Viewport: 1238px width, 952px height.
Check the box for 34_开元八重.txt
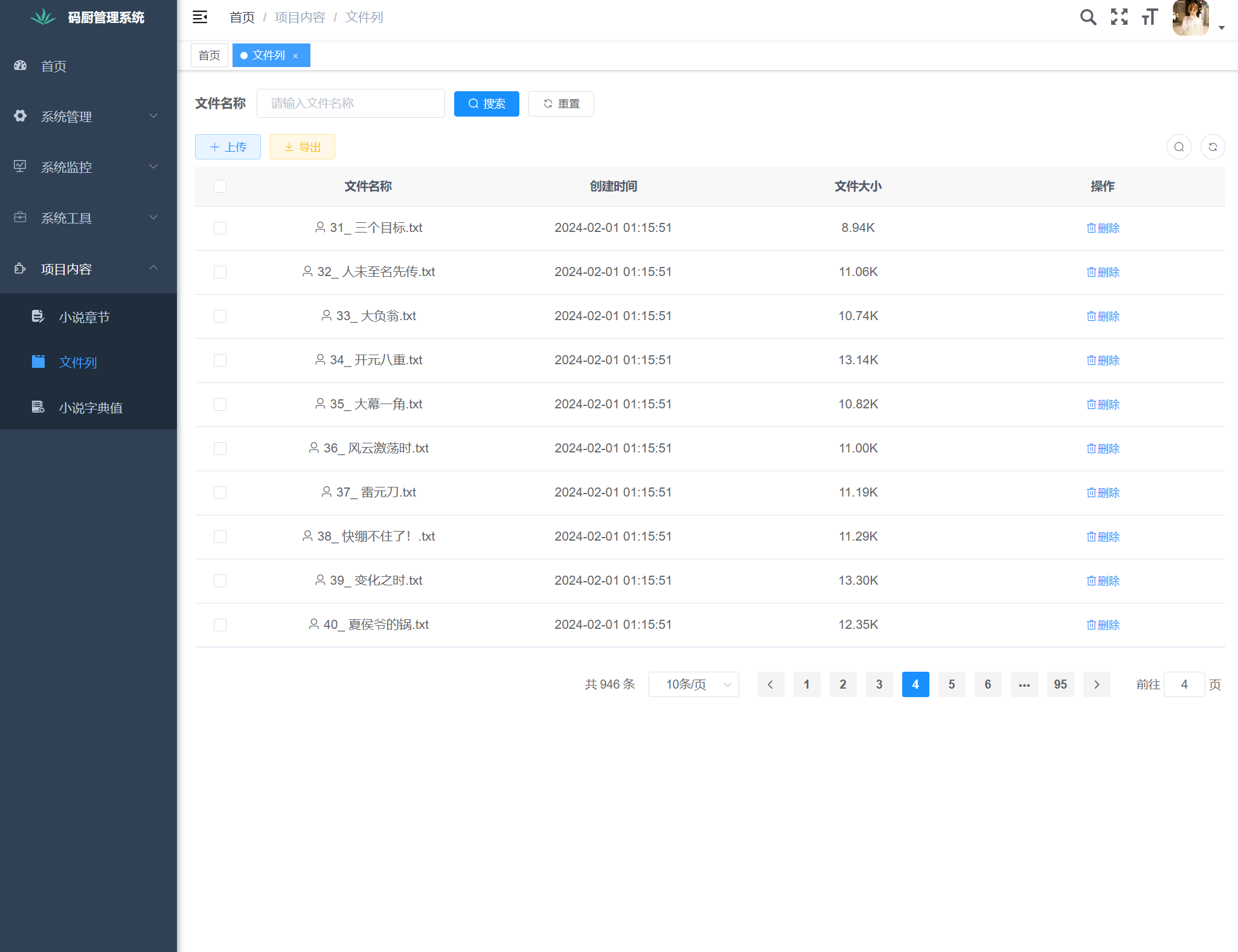pyautogui.click(x=220, y=360)
